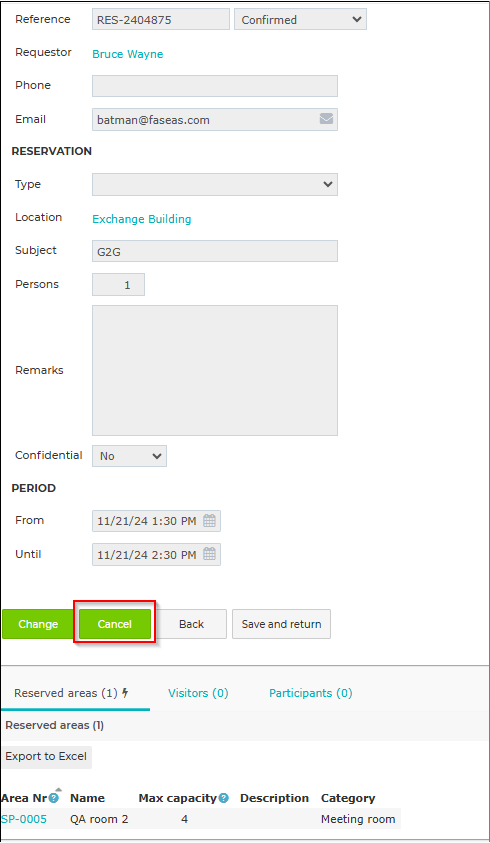Click the Description column header
The height and width of the screenshot is (843, 490).
[x=274, y=798]
